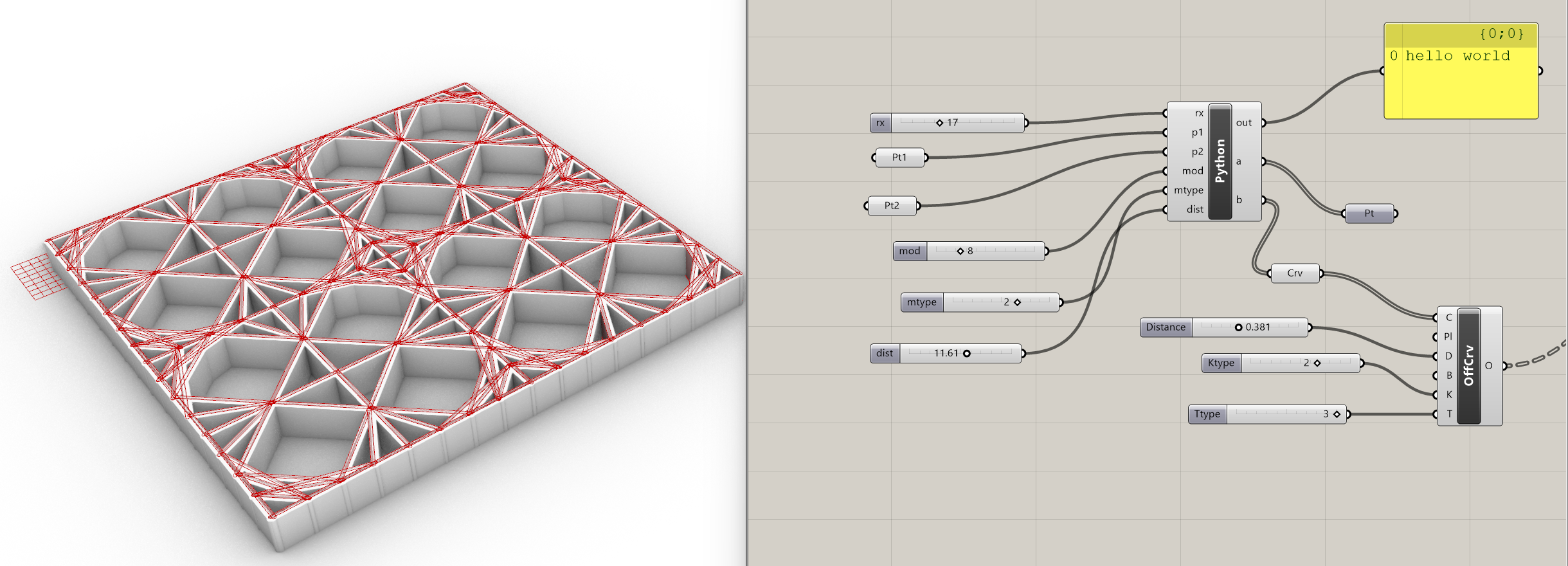This screenshot has width=1568, height=566.
Task: Click the 'hello world' text in the yellow panel
Action: click(x=1457, y=56)
